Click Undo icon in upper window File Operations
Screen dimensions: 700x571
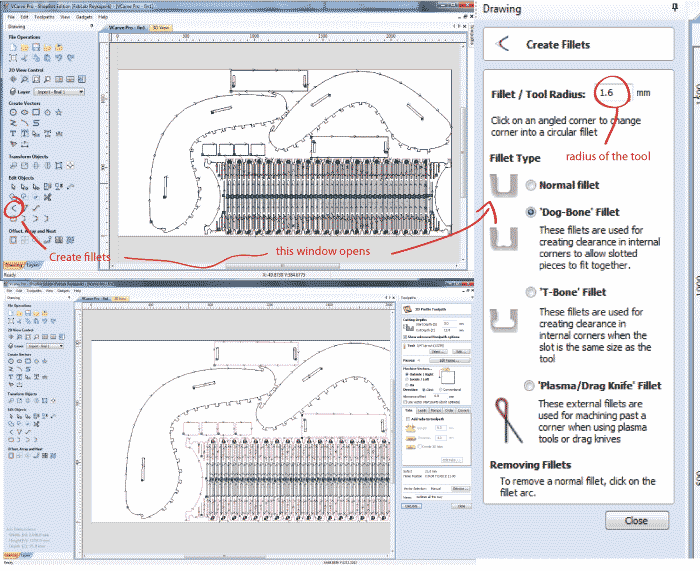click(58, 58)
